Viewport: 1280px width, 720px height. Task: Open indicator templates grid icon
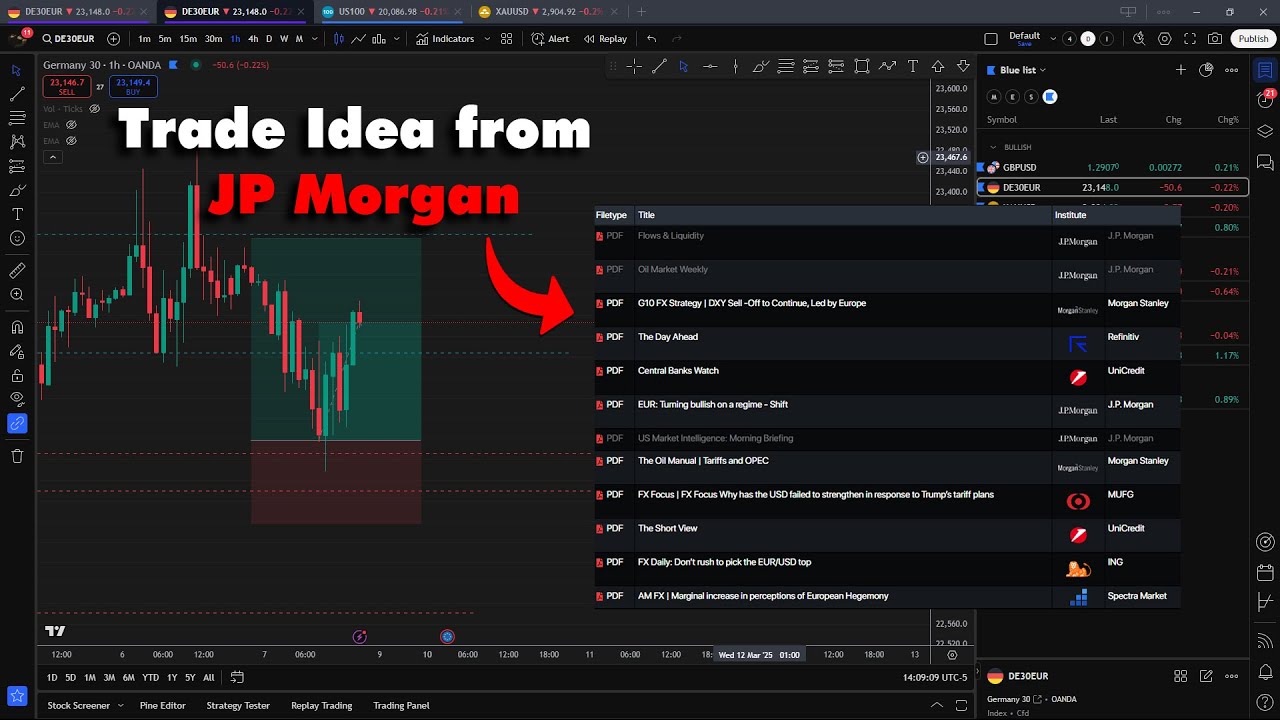click(507, 39)
